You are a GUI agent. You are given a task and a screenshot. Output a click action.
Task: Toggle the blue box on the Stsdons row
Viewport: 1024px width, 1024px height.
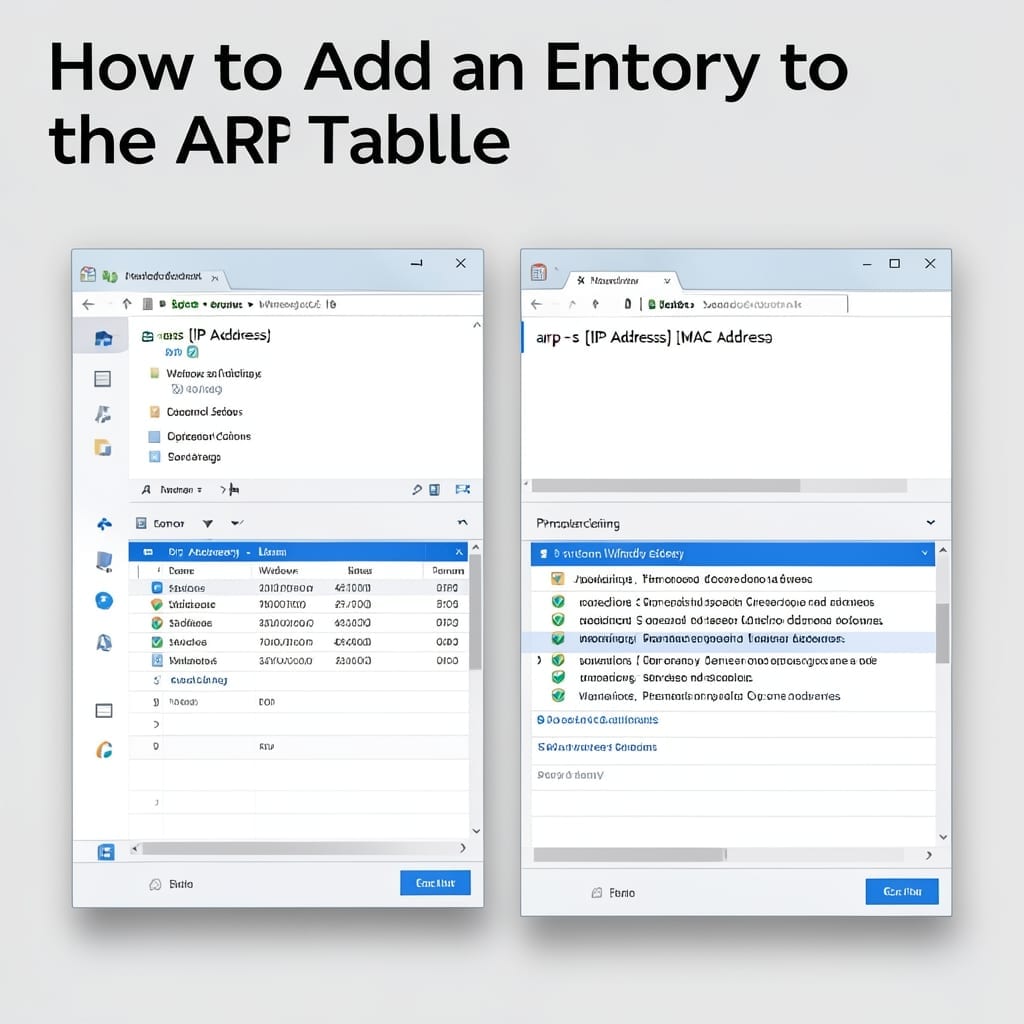tap(157, 588)
